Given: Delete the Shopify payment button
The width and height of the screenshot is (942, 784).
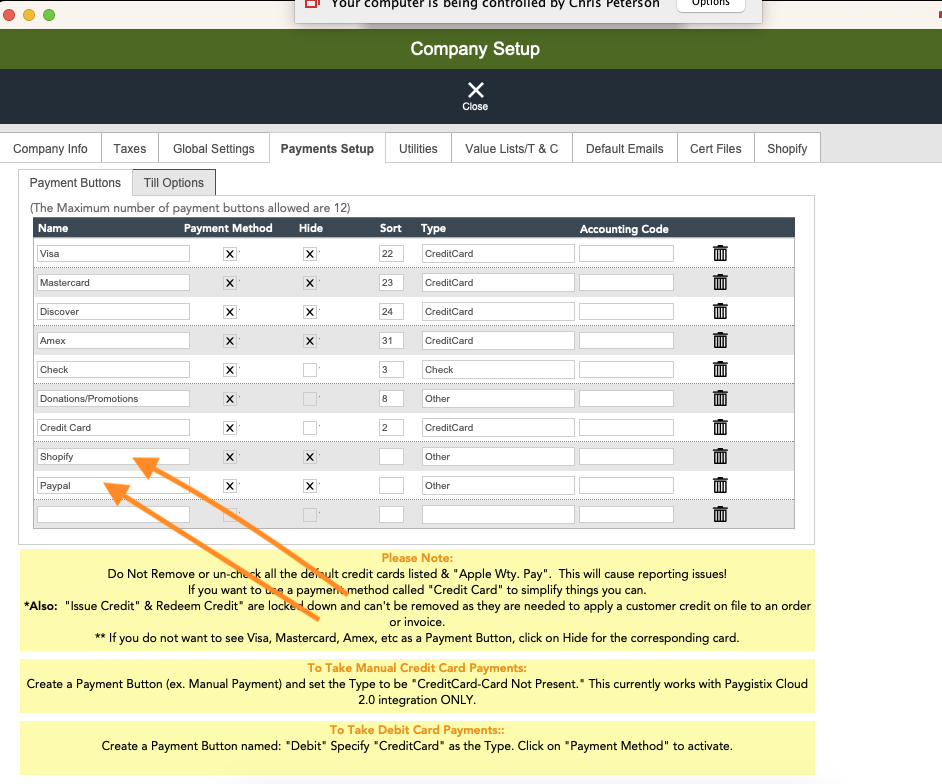Looking at the screenshot, I should (720, 456).
